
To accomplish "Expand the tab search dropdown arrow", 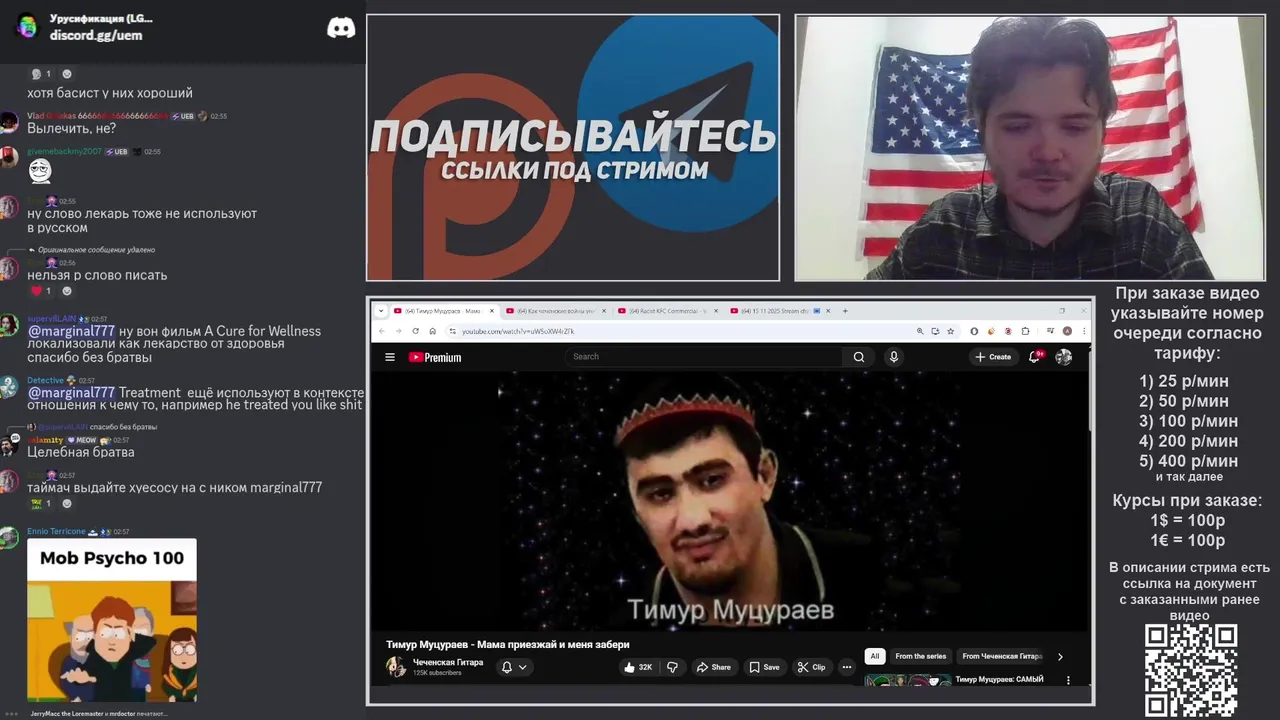I will 380,311.
